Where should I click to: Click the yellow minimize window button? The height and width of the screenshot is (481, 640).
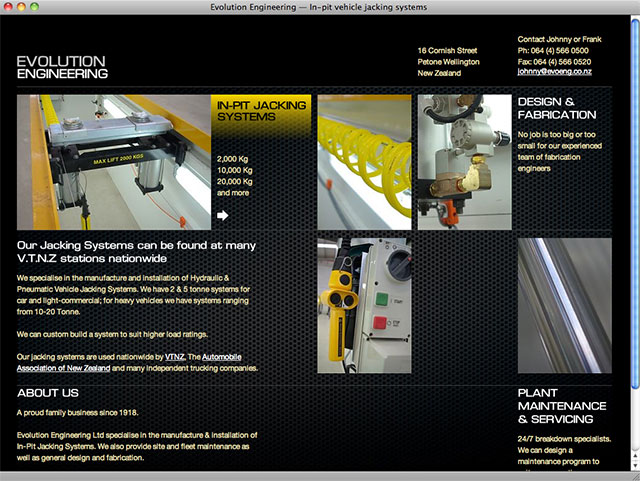tap(21, 7)
